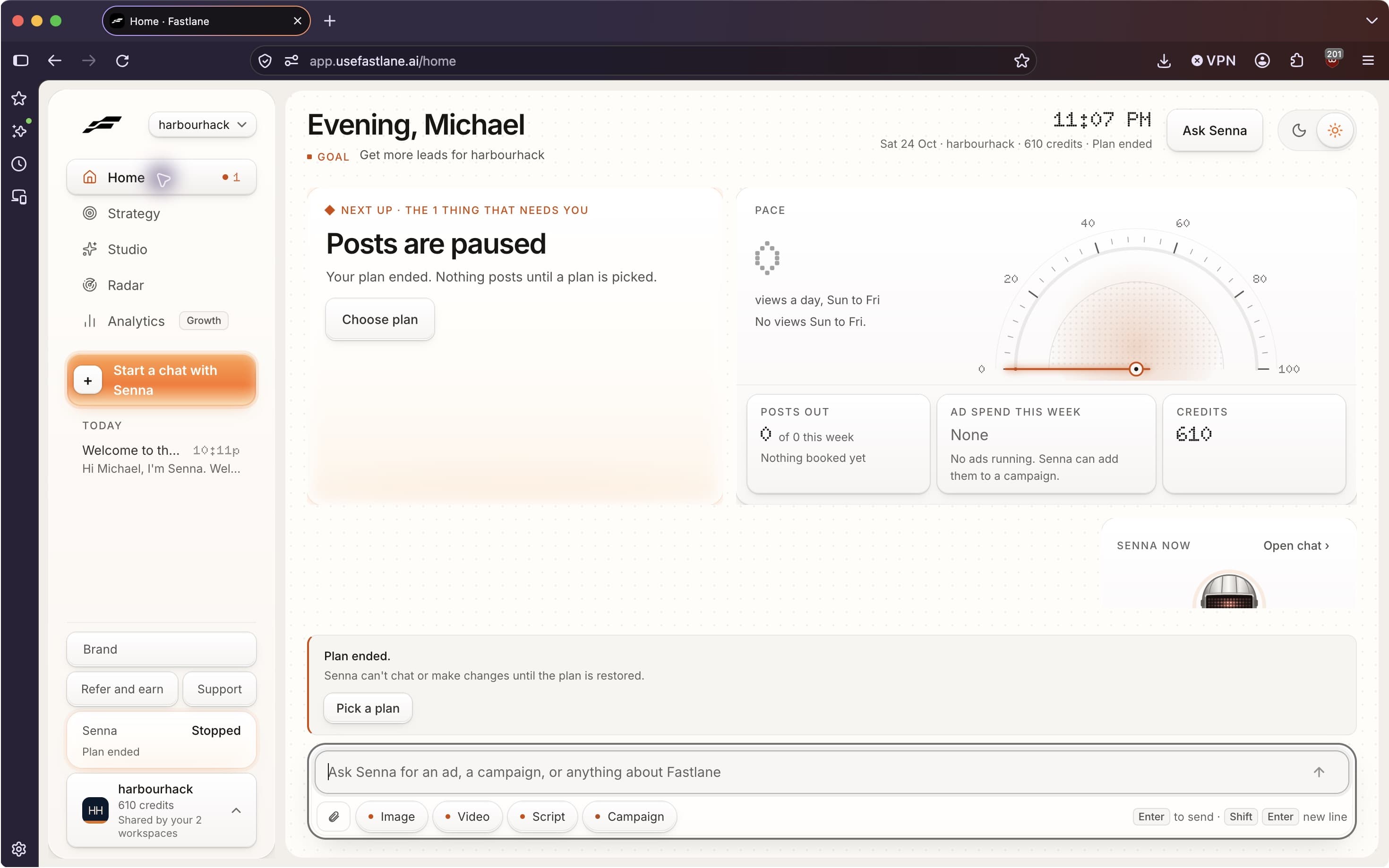1389x868 pixels.
Task: Click the VPN indicator in the toolbar
Action: [x=1213, y=60]
